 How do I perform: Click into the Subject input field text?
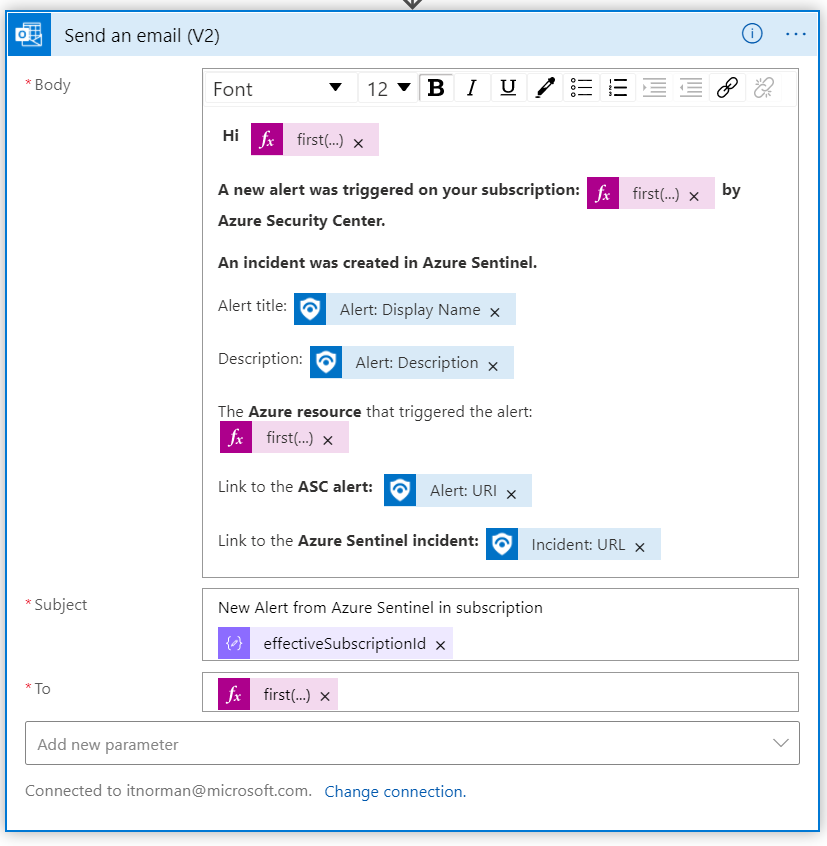[380, 608]
